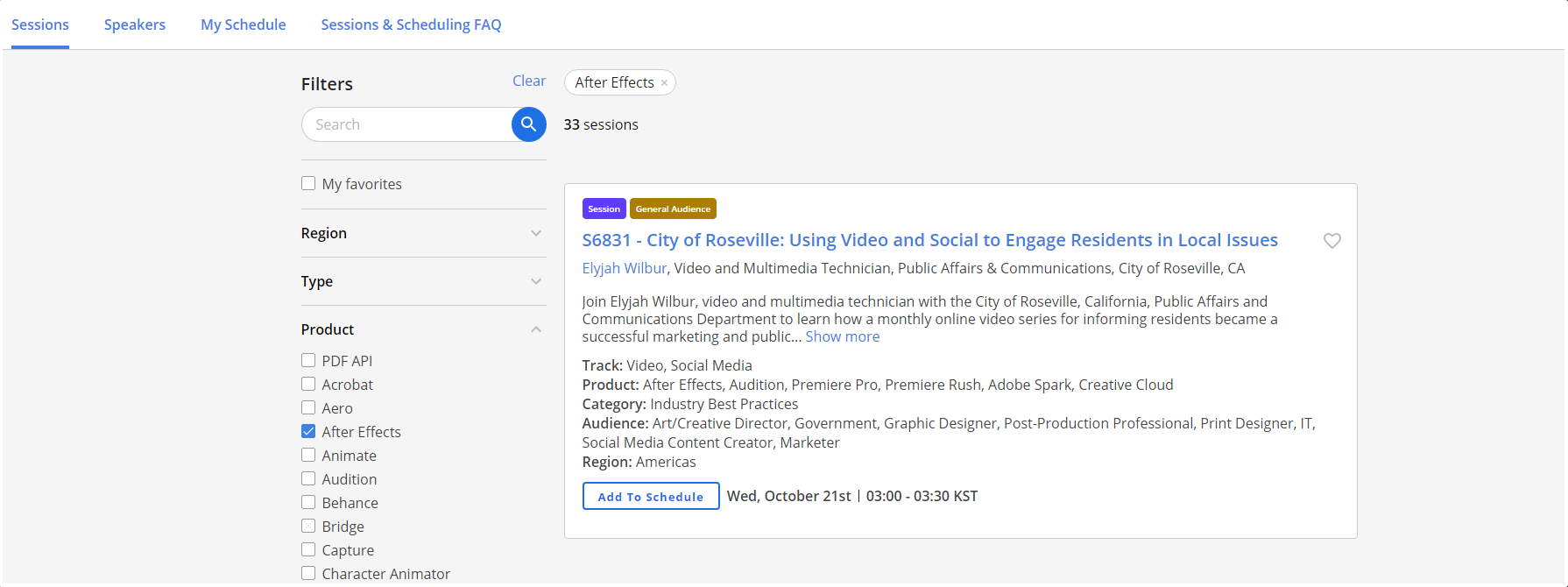The image size is (1568, 587).
Task: Favorite session S6831 with the heart icon
Action: tap(1331, 241)
